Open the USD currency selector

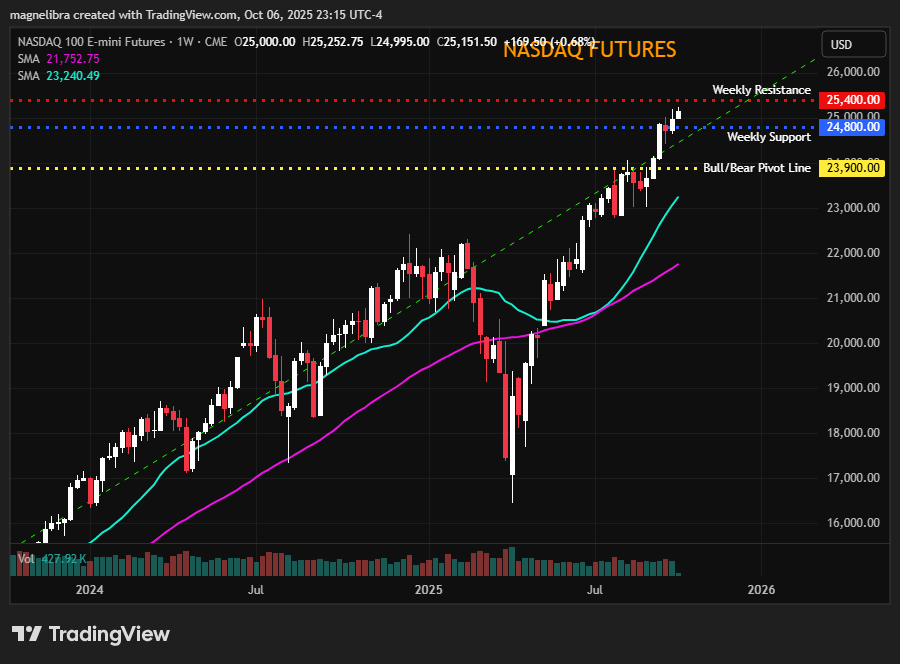point(854,44)
